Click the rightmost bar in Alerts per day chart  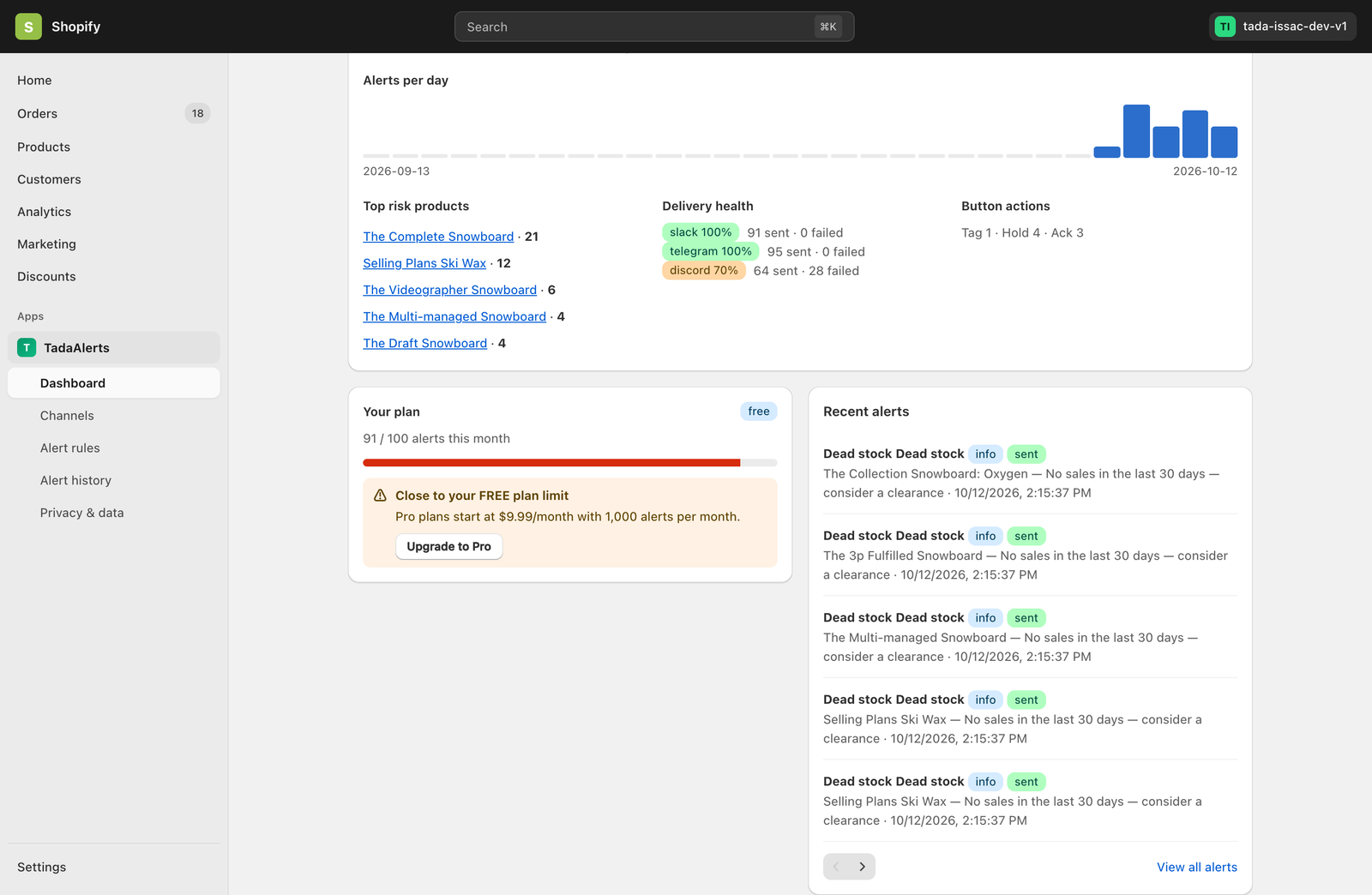[x=1224, y=142]
